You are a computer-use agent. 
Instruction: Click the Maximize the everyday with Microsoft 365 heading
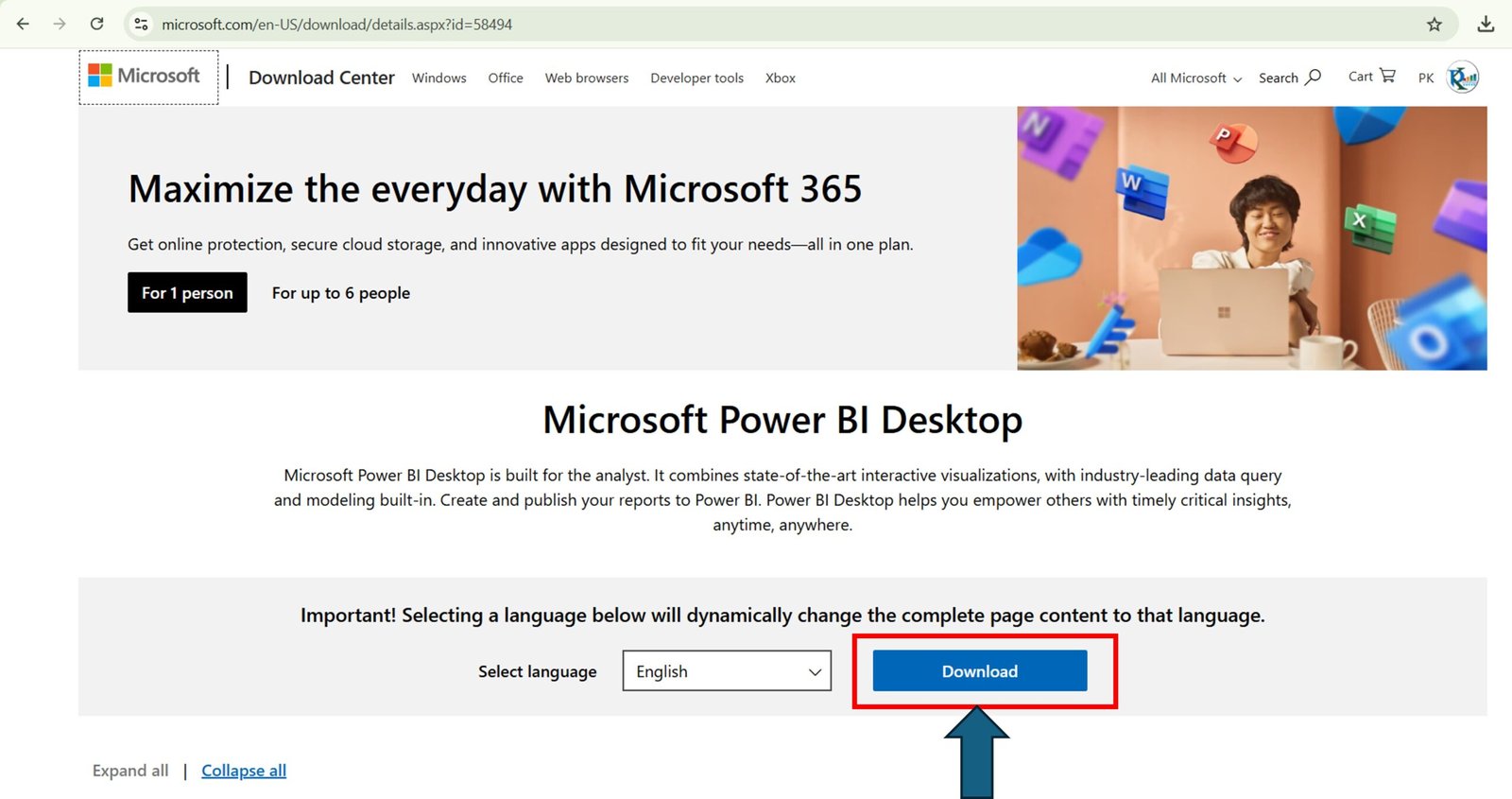[495, 189]
